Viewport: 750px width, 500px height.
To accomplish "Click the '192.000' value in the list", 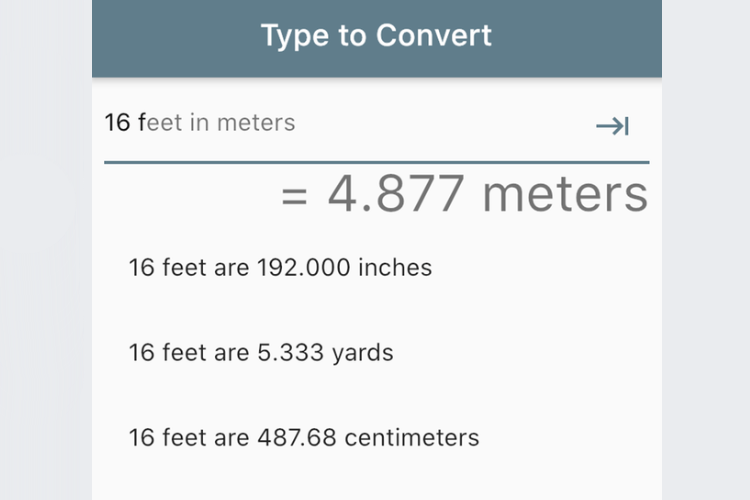I will (304, 267).
